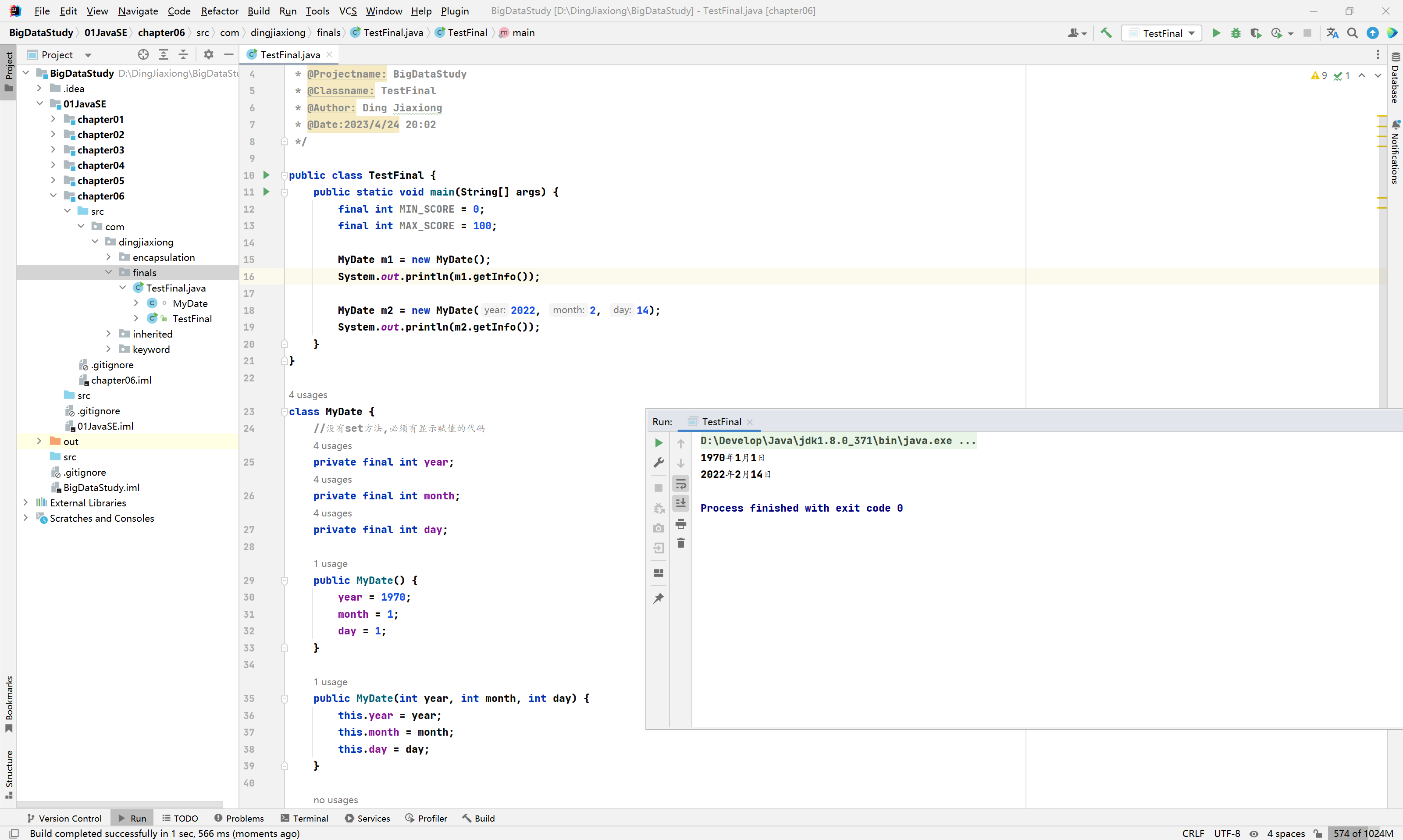Click Select Opened File target icon
The height and width of the screenshot is (840, 1403).
click(143, 55)
